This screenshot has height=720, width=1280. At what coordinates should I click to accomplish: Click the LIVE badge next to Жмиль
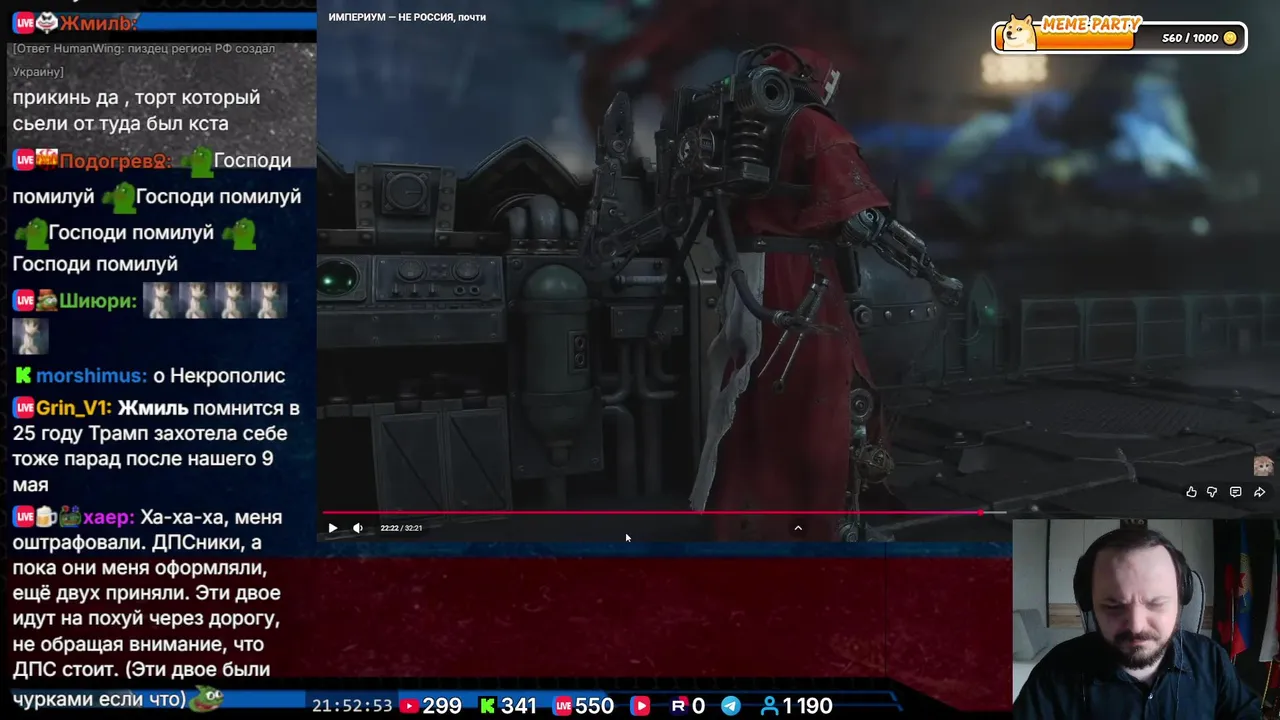(23, 23)
